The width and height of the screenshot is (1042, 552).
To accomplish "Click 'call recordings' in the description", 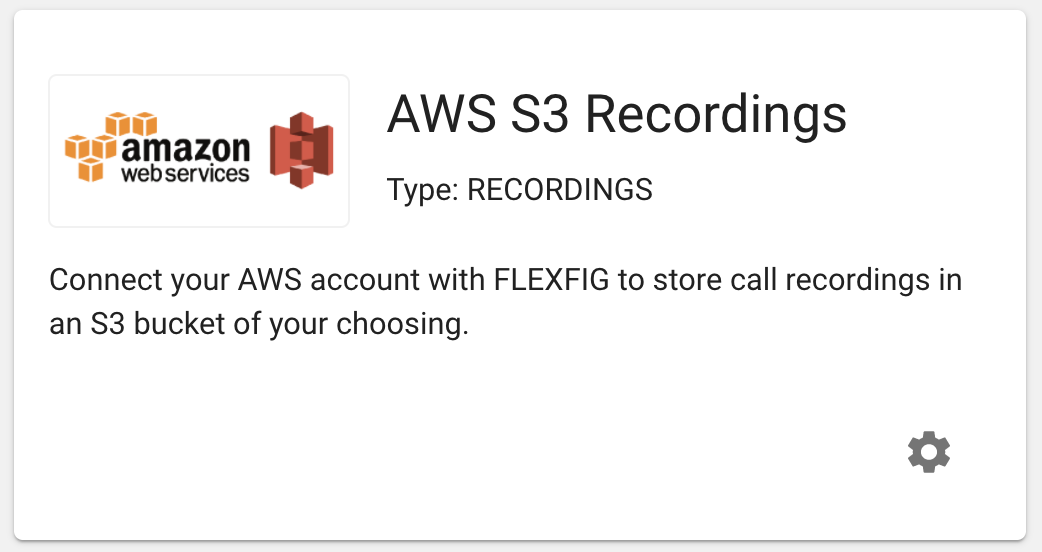I will [x=830, y=280].
